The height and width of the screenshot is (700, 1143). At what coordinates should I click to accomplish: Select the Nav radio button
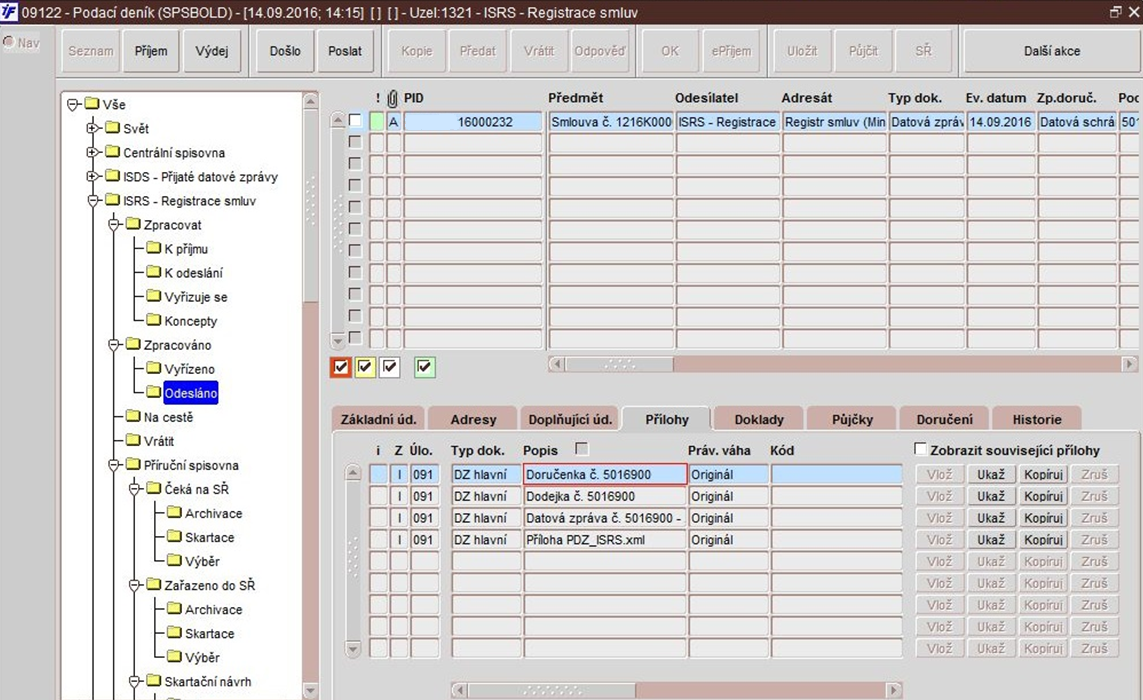pyautogui.click(x=9, y=42)
